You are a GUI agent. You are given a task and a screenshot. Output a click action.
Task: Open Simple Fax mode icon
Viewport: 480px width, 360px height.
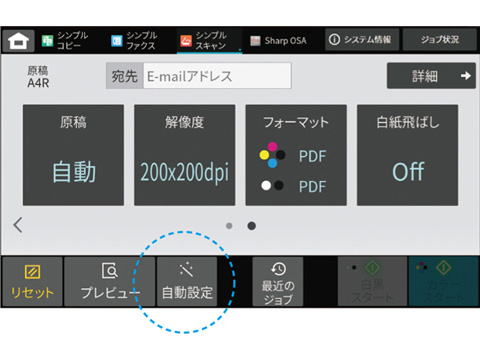click(x=117, y=41)
